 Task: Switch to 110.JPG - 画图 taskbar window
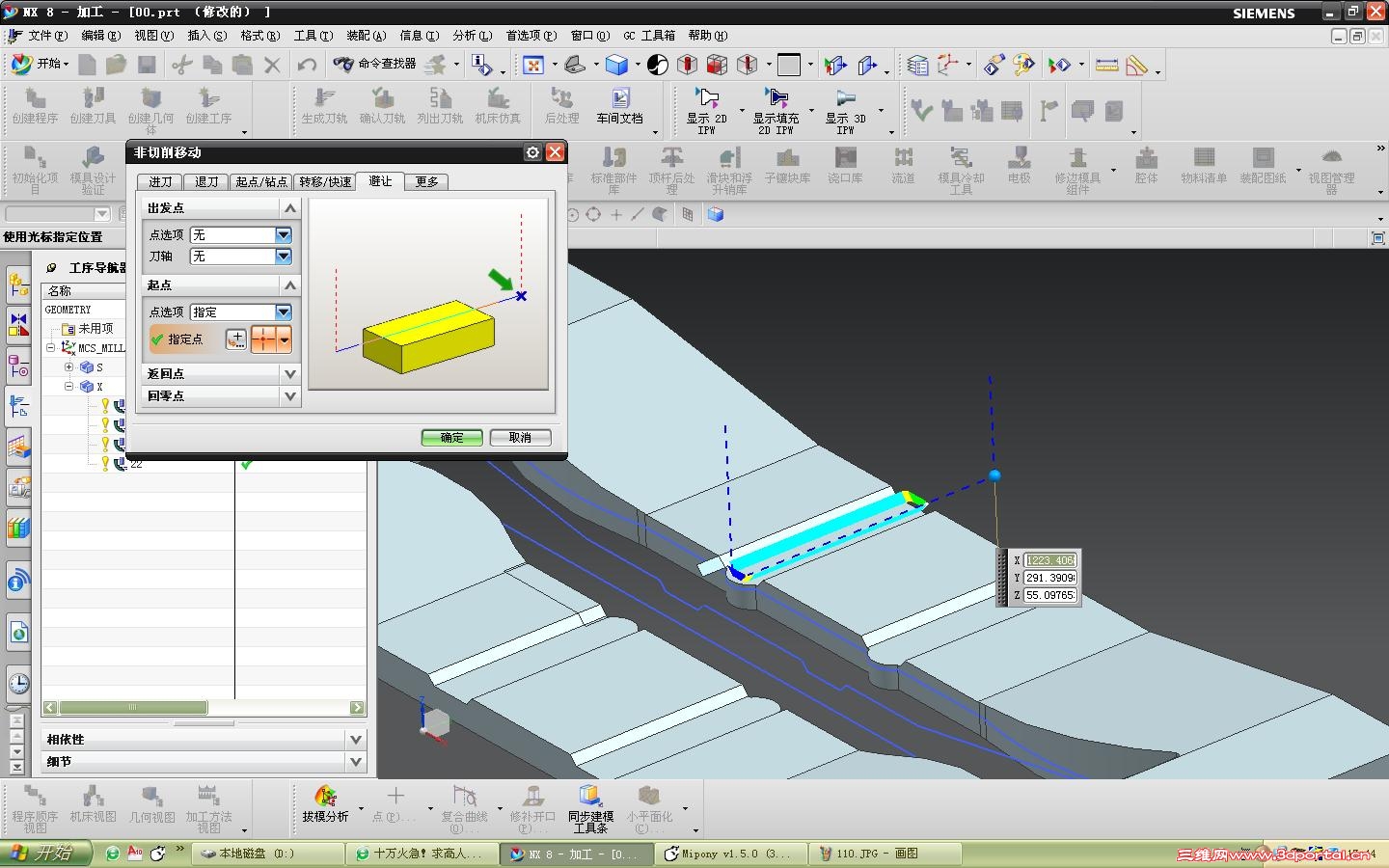click(x=886, y=854)
